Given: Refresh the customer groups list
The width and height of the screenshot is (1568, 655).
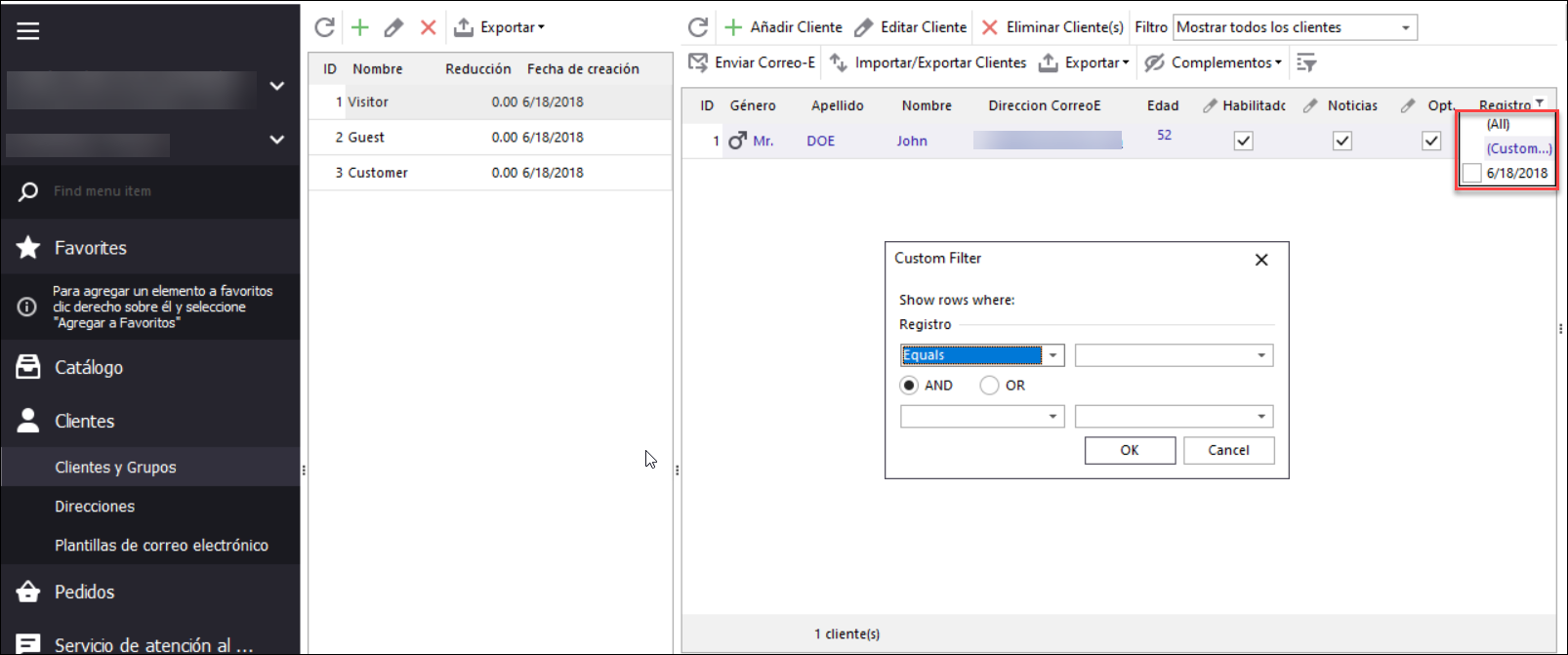Looking at the screenshot, I should (325, 27).
